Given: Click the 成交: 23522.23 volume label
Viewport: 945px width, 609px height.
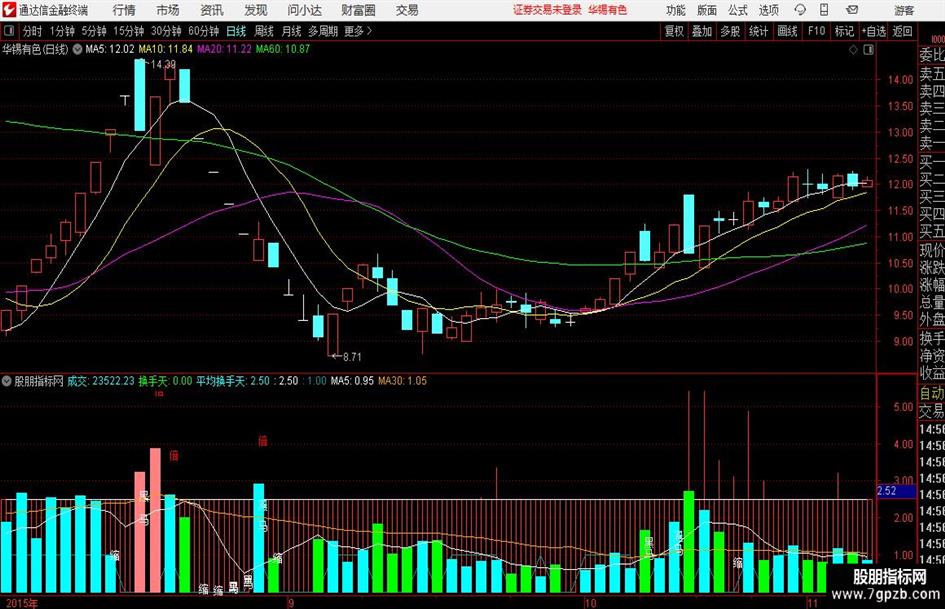Looking at the screenshot, I should 101,381.
